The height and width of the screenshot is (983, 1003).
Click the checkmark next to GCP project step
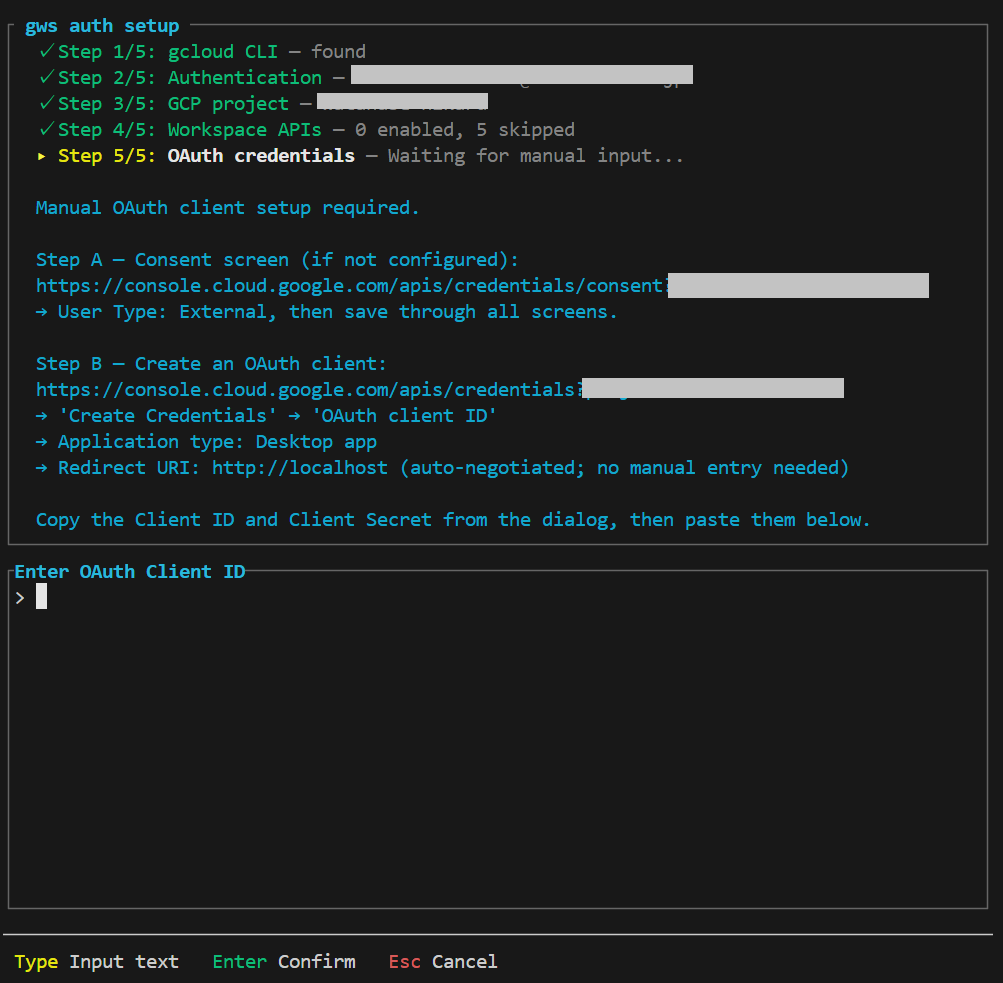pos(45,103)
